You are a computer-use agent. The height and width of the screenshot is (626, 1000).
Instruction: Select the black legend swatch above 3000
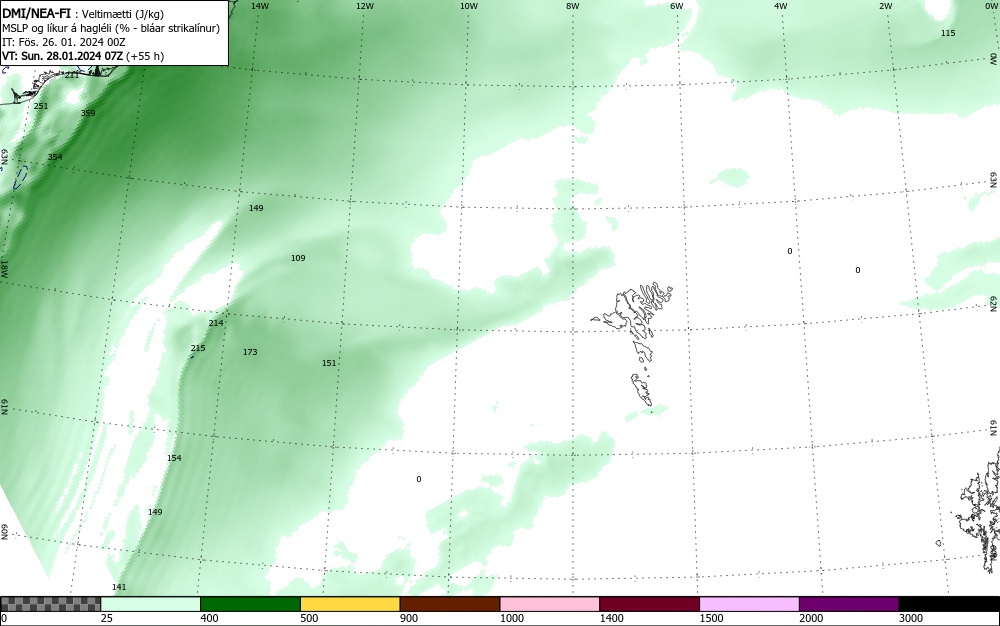[949, 604]
